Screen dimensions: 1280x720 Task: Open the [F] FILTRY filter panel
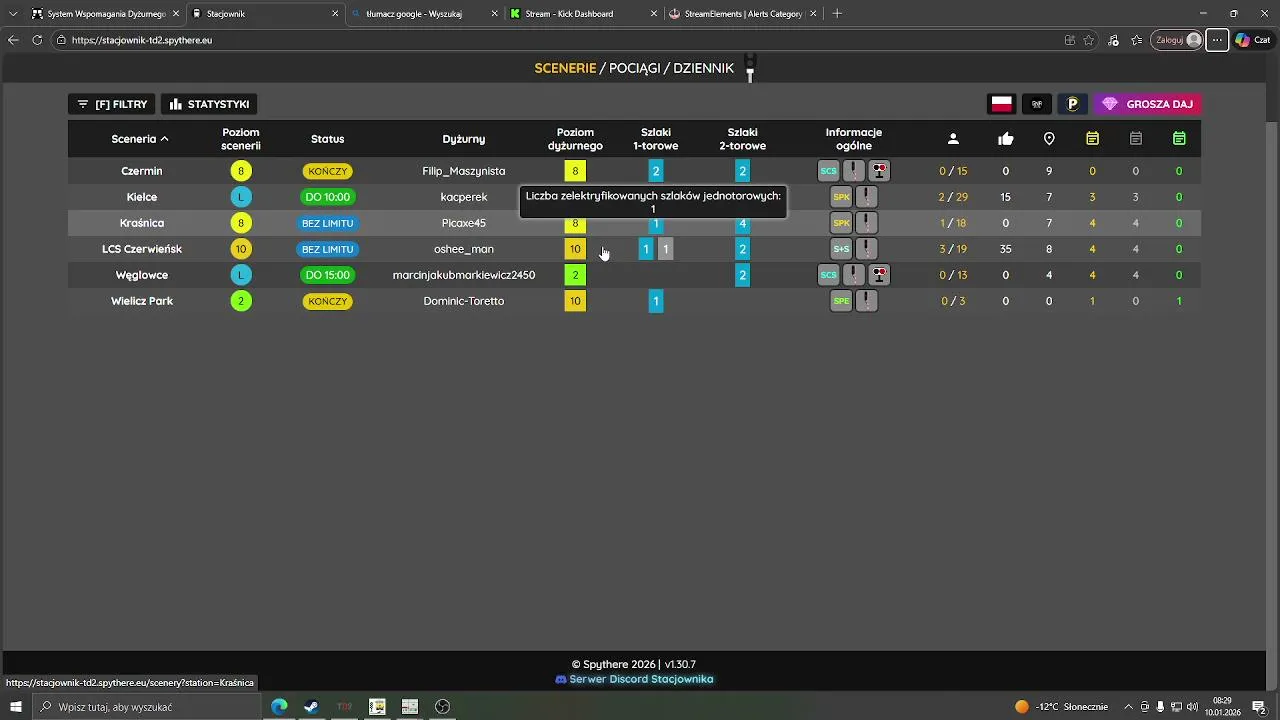[x=111, y=104]
